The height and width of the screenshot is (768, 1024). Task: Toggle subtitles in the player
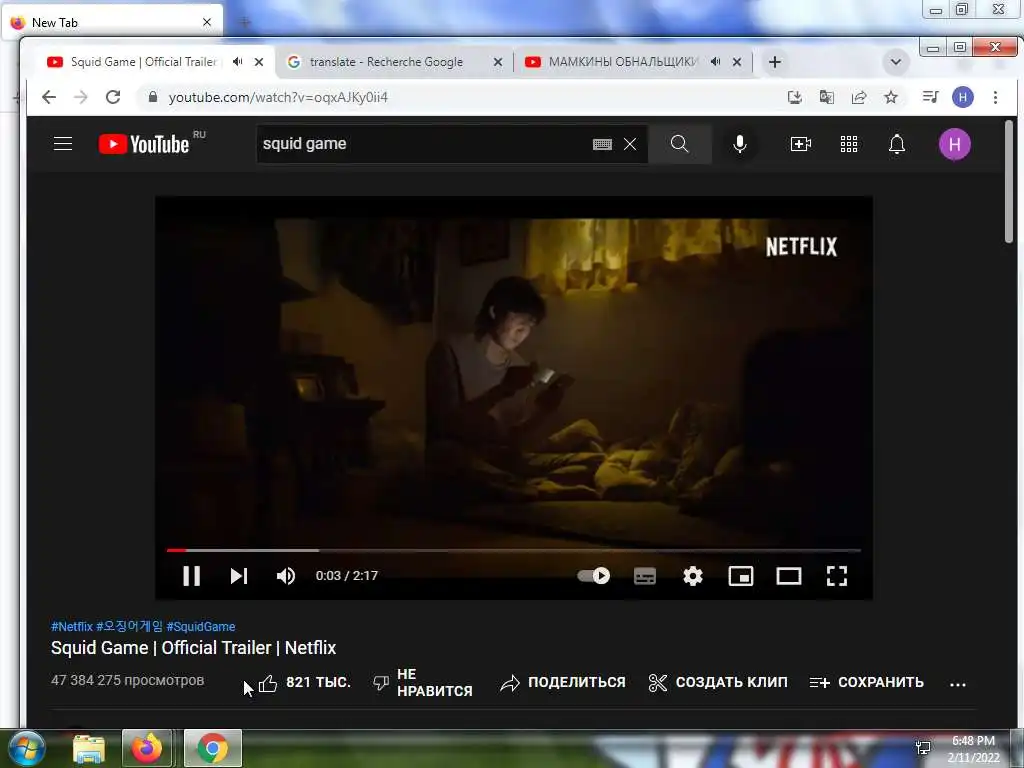tap(645, 576)
